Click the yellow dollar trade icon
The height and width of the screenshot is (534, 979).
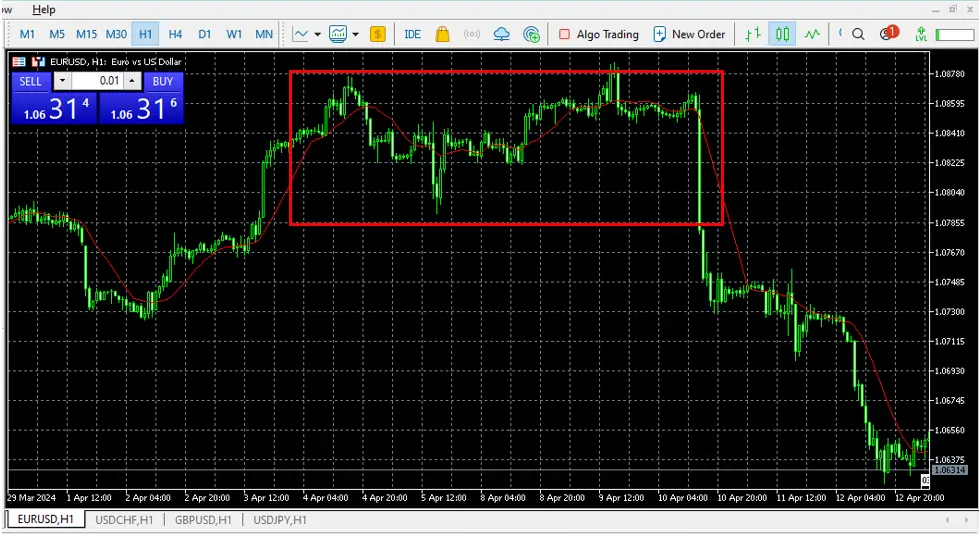point(378,34)
